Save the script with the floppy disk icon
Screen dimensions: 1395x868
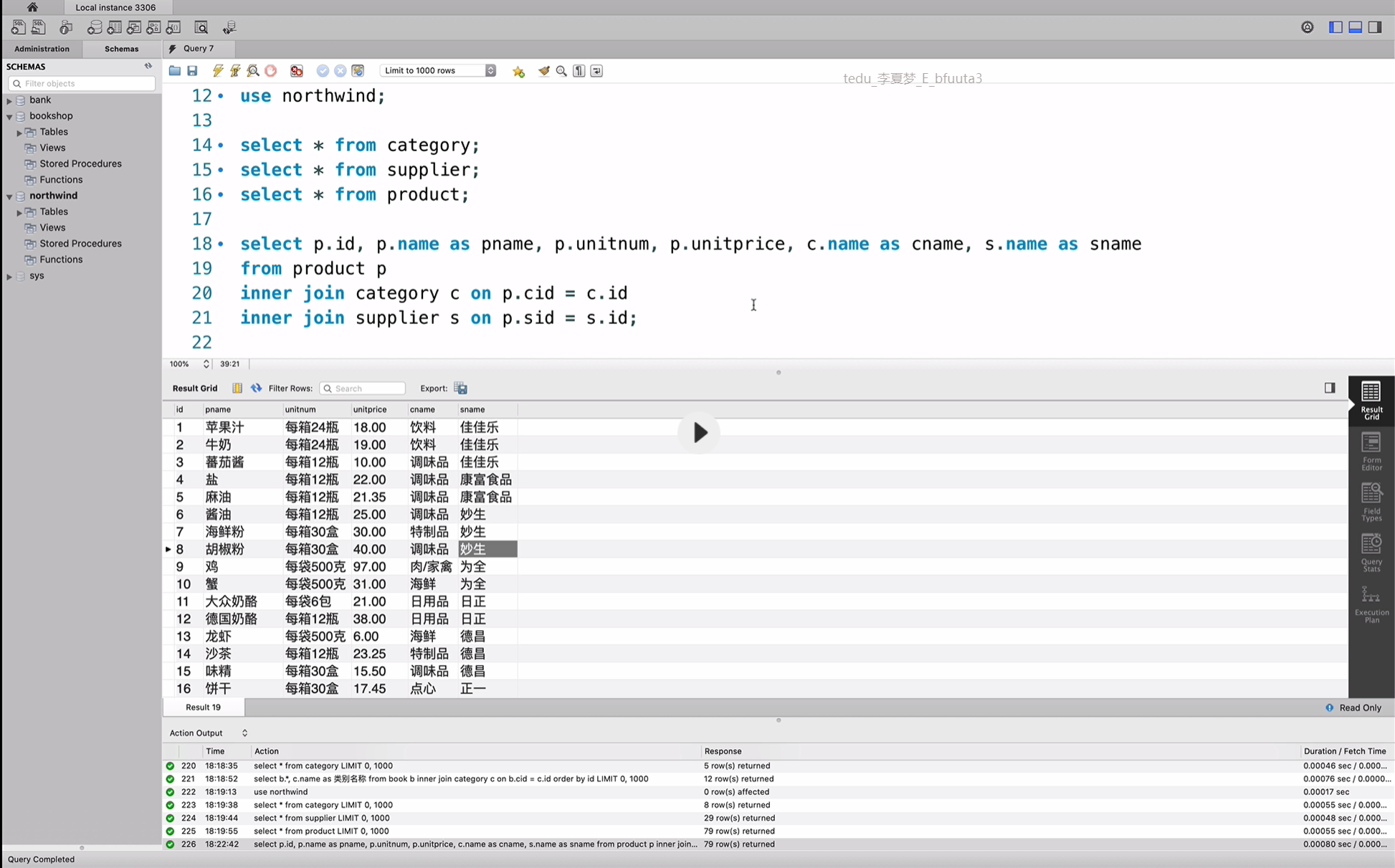coord(192,71)
